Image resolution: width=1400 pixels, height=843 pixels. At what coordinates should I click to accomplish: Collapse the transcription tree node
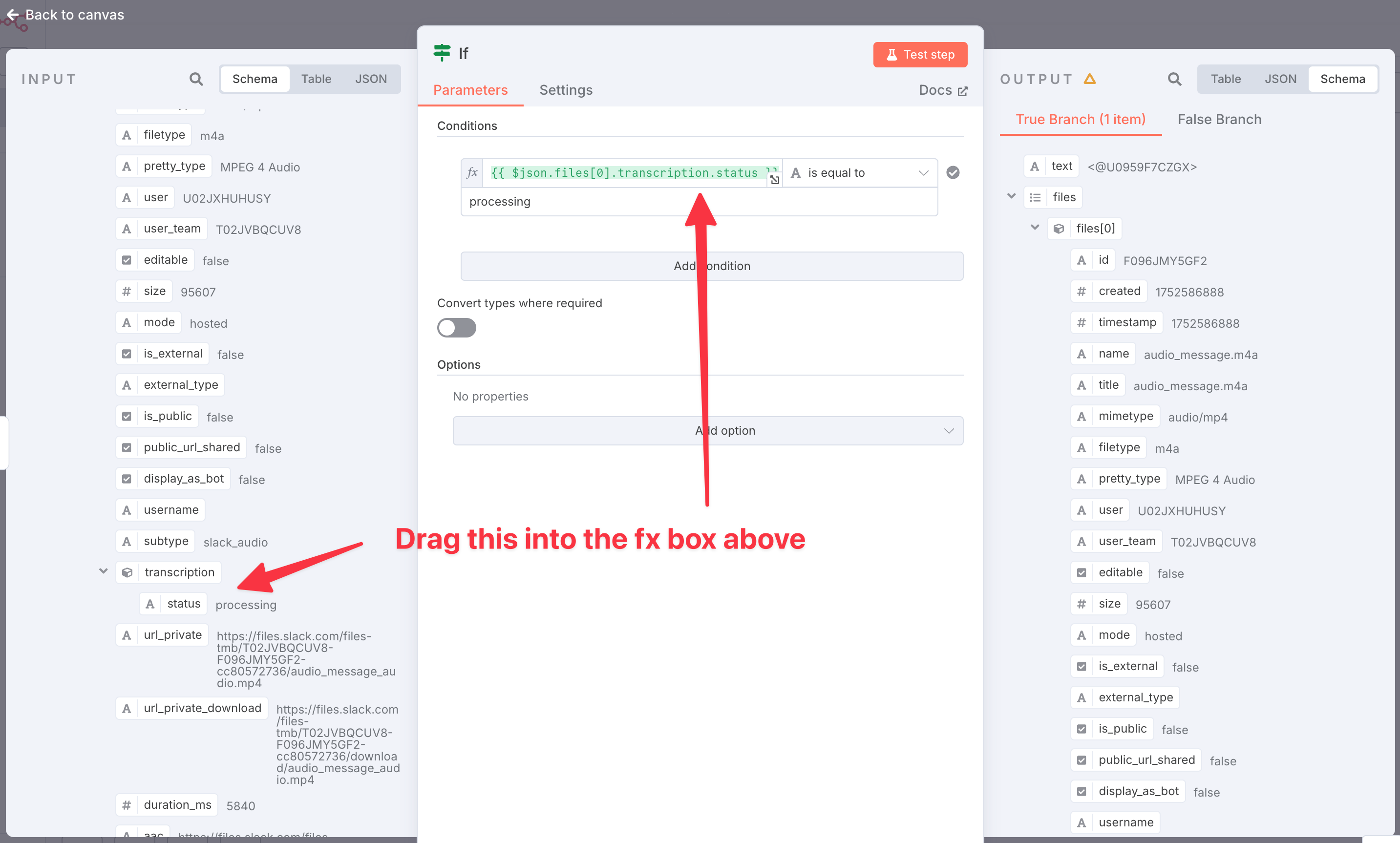[104, 571]
